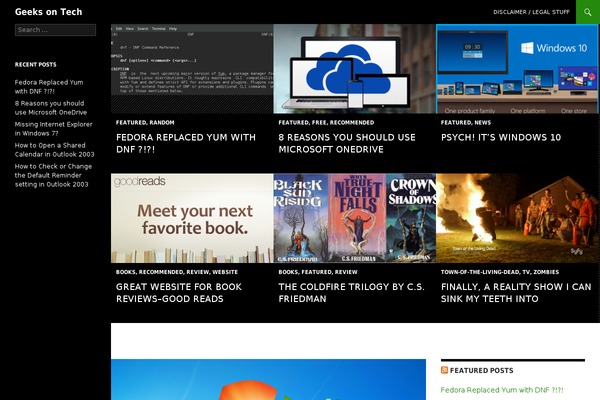
Task: Click the Windows 10 product family thumbnail
Action: 517,69
